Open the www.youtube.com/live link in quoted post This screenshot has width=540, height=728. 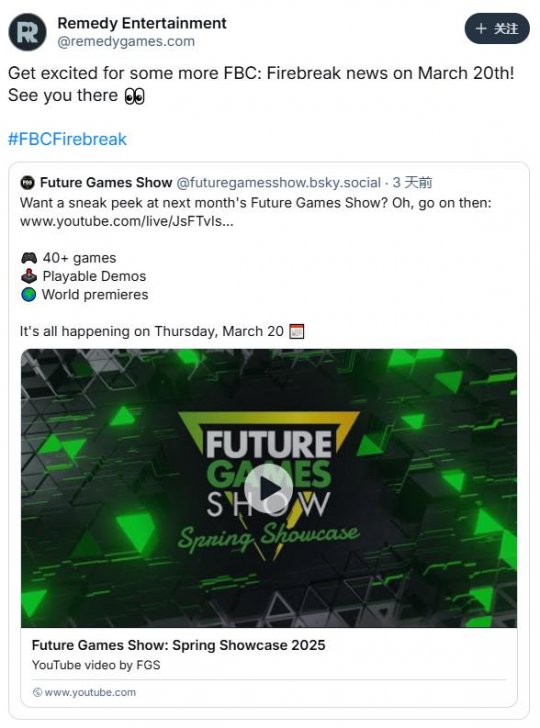tap(127, 221)
